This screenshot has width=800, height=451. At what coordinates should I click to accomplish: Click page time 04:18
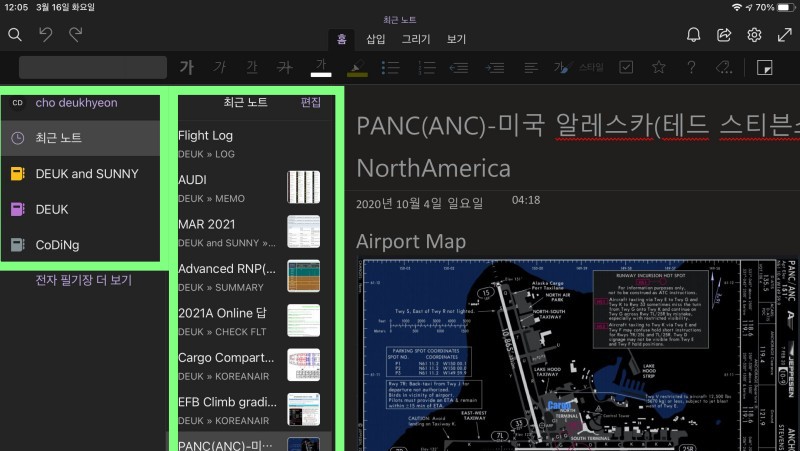point(526,200)
